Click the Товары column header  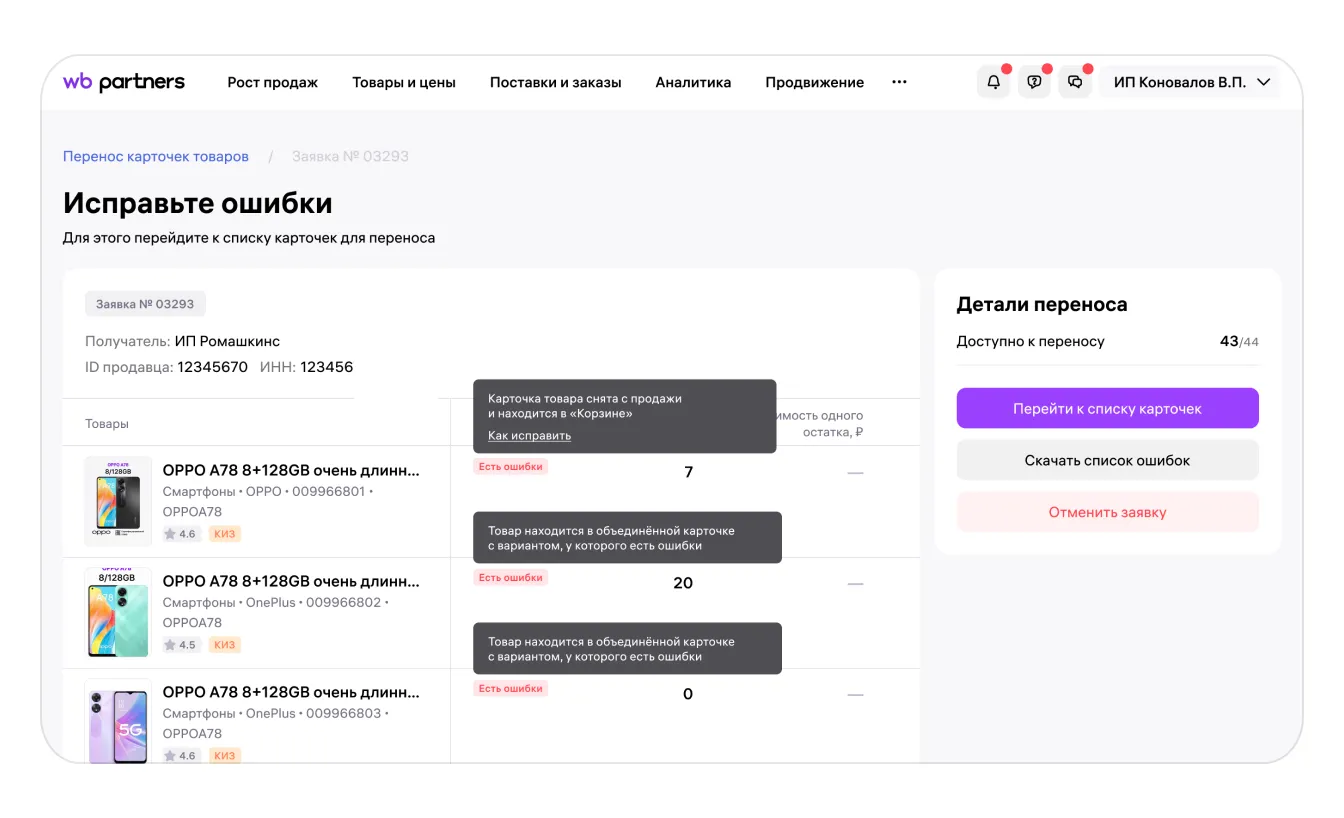[x=107, y=424]
